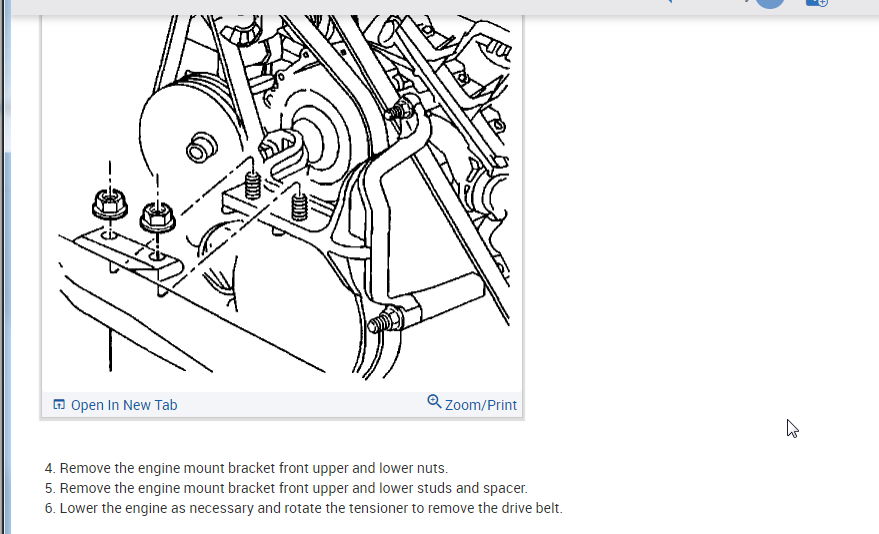This screenshot has width=879, height=534.
Task: Click step 5 text about studs and spacer
Action: (x=286, y=488)
